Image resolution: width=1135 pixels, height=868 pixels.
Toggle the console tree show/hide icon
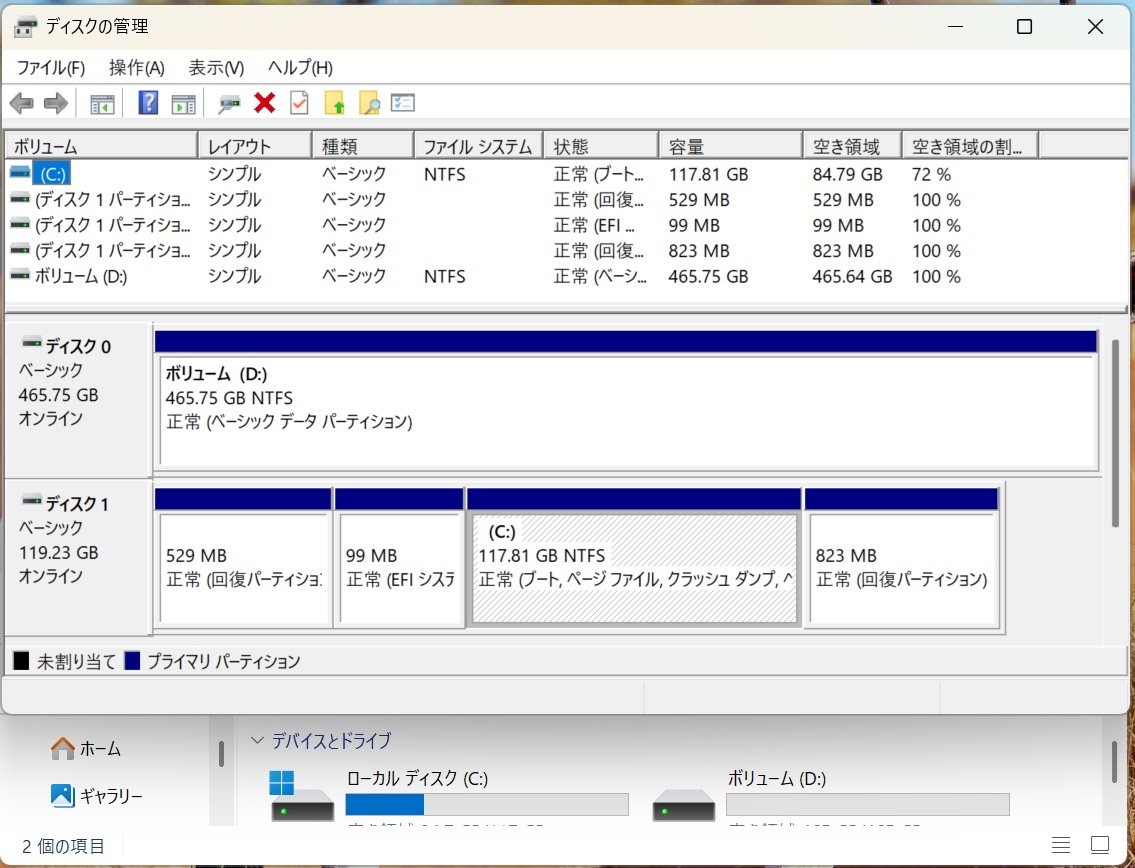102,104
